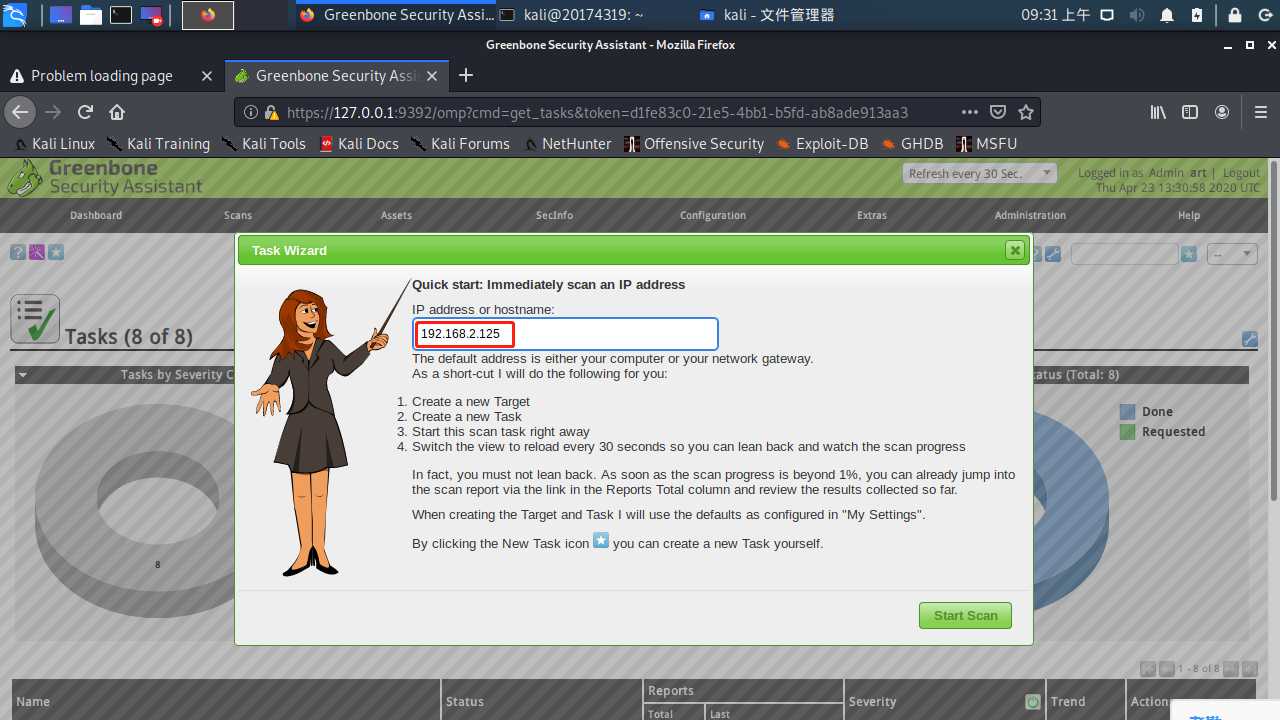Open the GHDB bookmark
Viewport: 1280px width, 720px height.
click(x=913, y=144)
